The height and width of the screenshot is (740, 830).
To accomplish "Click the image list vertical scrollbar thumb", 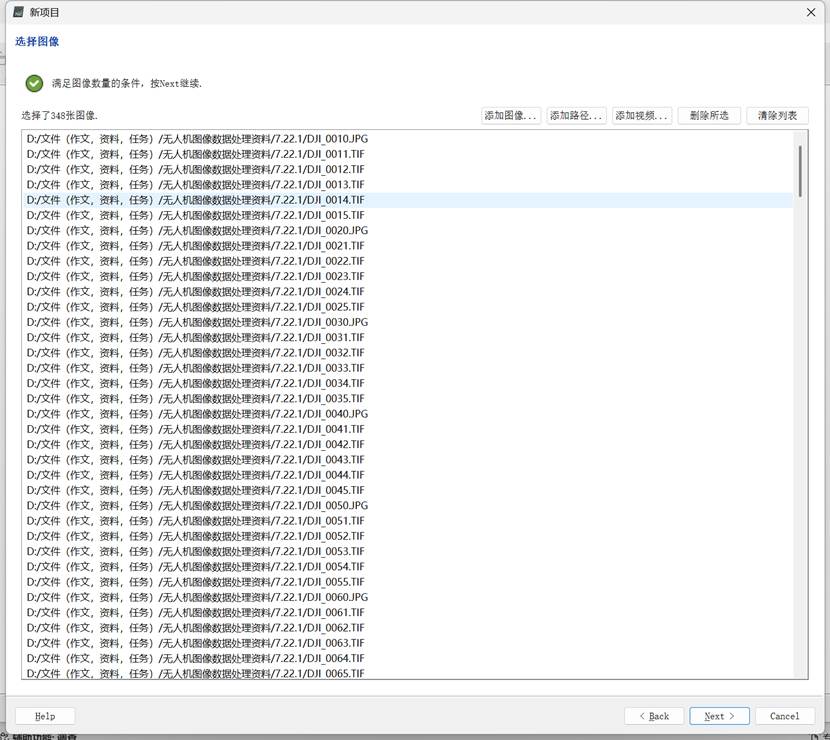I will pyautogui.click(x=800, y=171).
